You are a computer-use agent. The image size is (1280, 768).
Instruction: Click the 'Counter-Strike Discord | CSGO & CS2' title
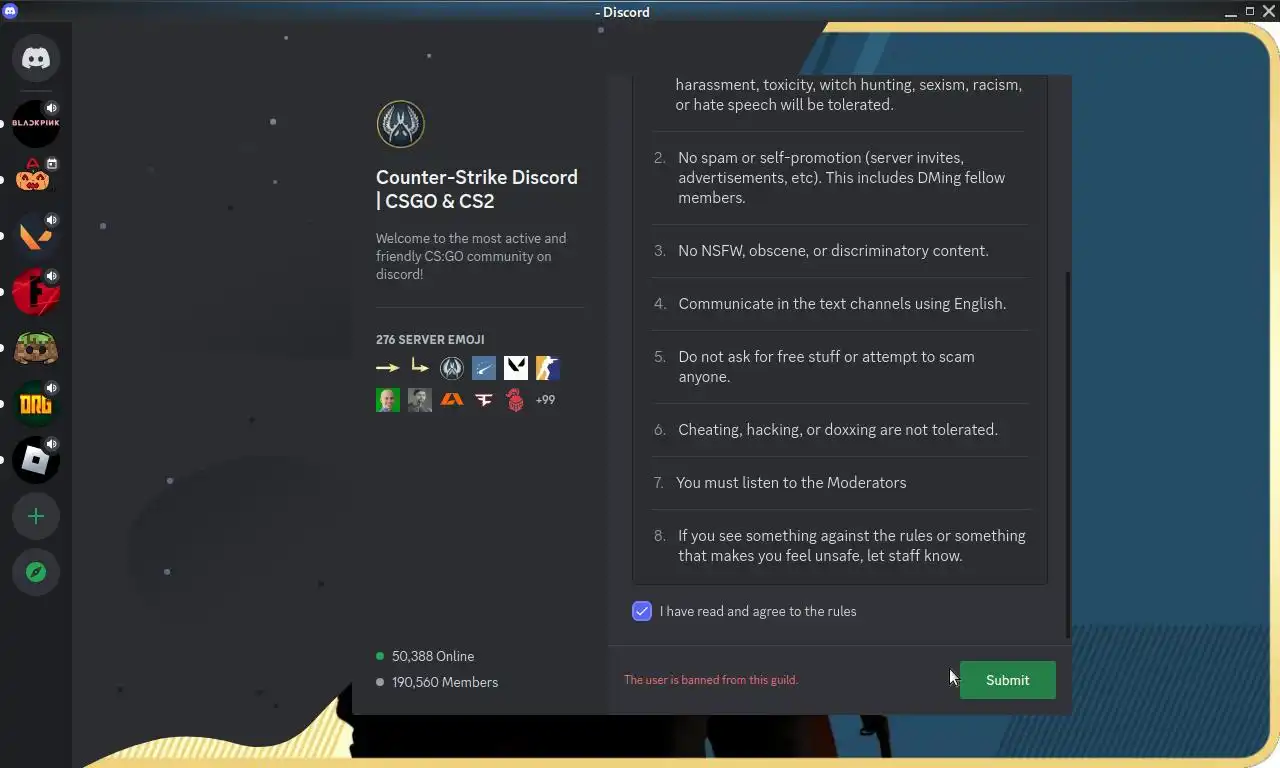coord(477,189)
